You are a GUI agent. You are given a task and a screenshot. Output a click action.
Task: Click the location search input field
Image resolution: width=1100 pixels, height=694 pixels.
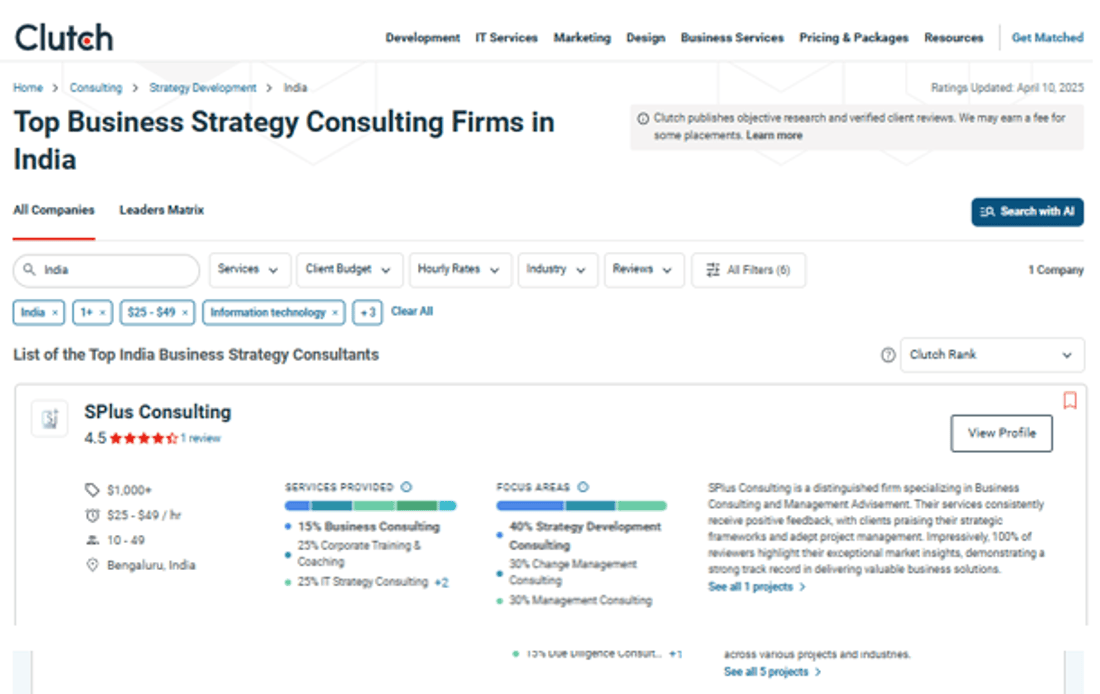point(115,270)
